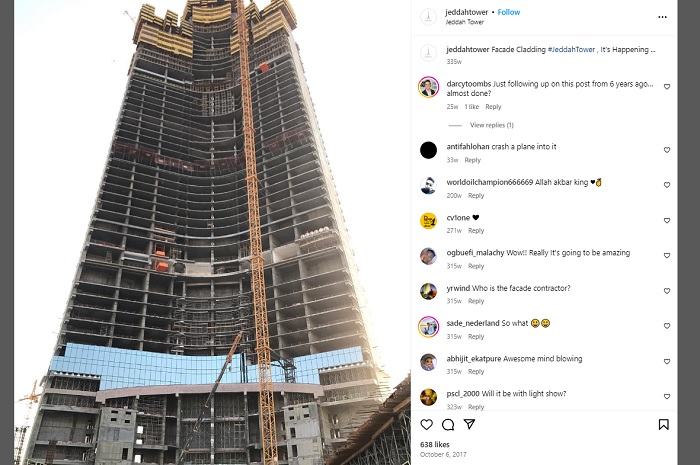This screenshot has width=700, height=465.
Task: View the 638 likes list
Action: pyautogui.click(x=434, y=444)
